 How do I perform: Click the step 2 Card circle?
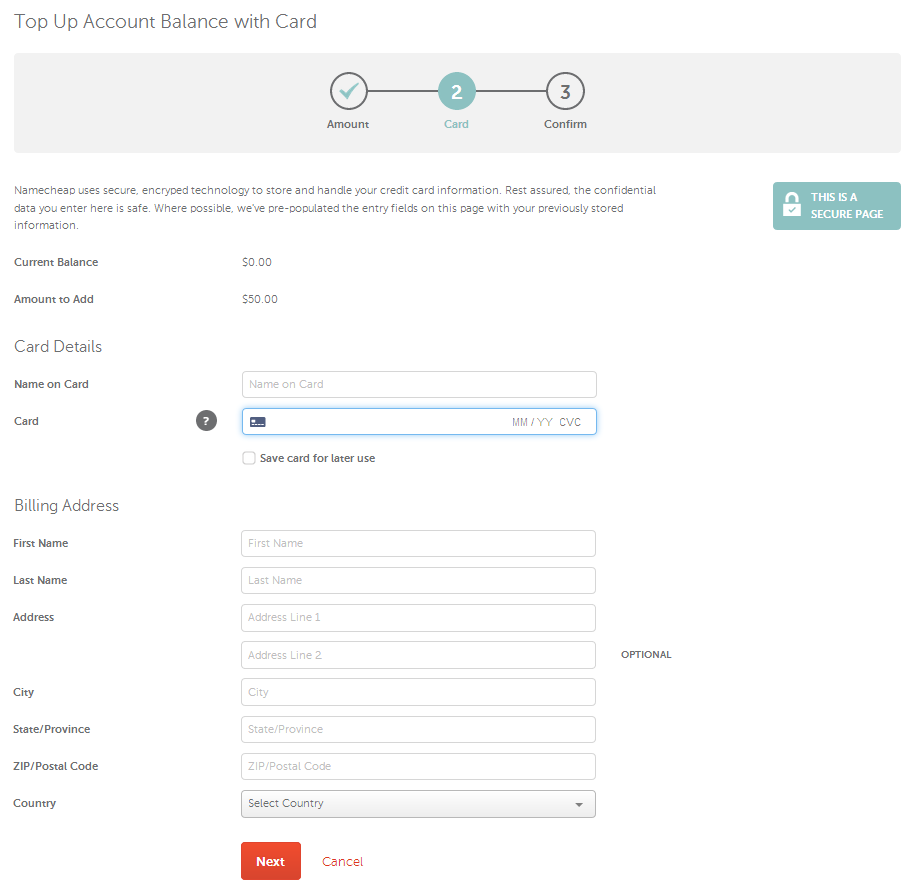pyautogui.click(x=456, y=91)
